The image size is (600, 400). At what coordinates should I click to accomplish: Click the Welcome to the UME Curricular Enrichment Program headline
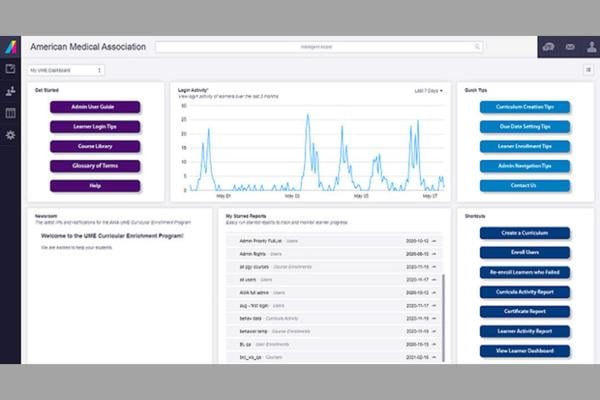click(112, 236)
